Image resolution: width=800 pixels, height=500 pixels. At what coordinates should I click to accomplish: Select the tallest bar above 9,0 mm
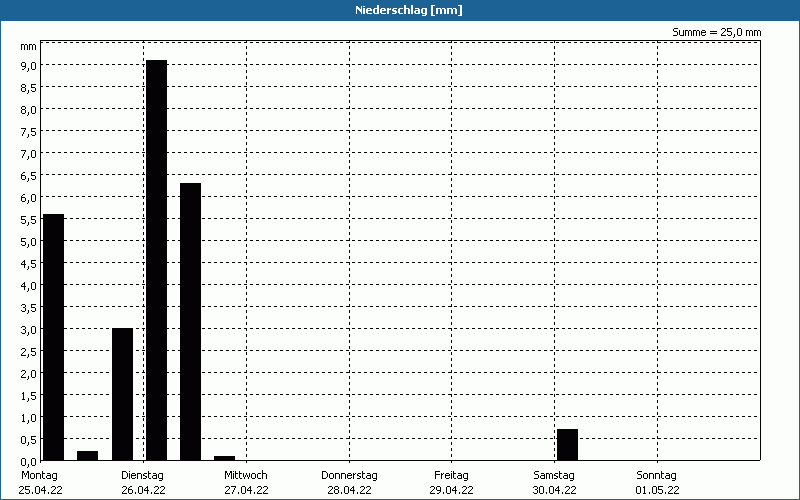(x=157, y=260)
